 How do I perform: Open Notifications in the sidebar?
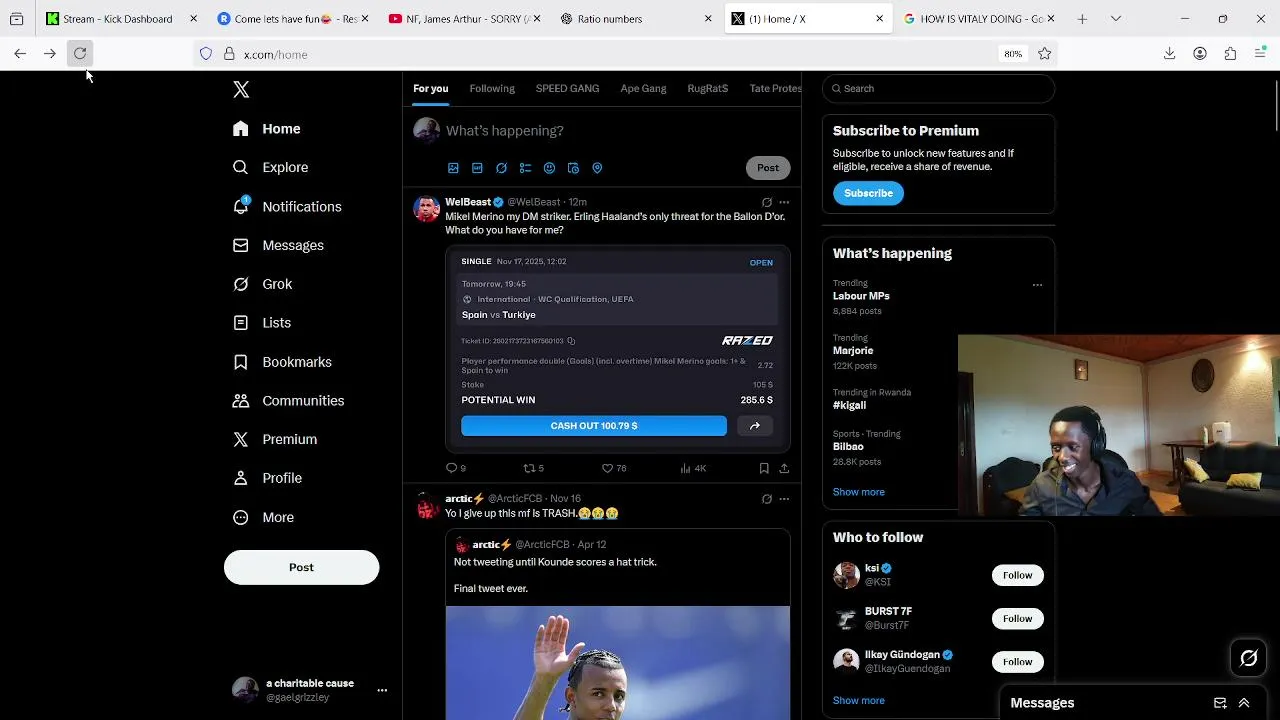coord(288,206)
